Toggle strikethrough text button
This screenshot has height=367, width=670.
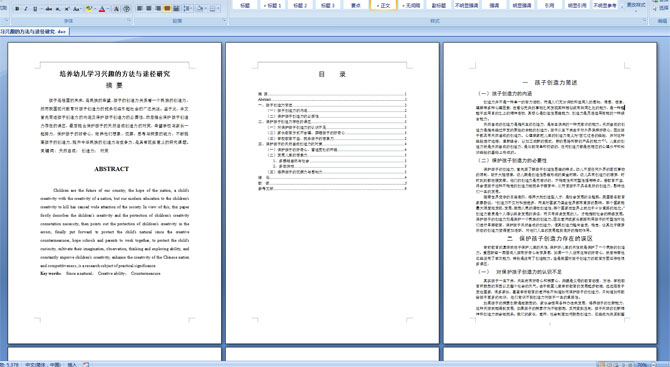coord(49,9)
